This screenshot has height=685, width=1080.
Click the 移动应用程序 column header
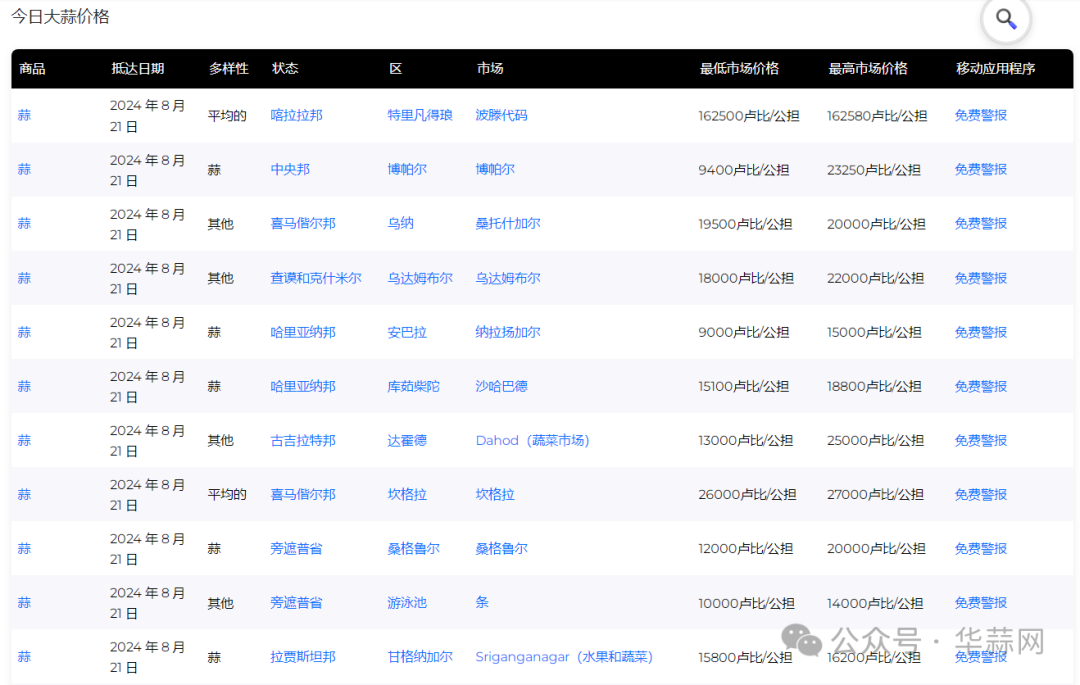tap(995, 69)
